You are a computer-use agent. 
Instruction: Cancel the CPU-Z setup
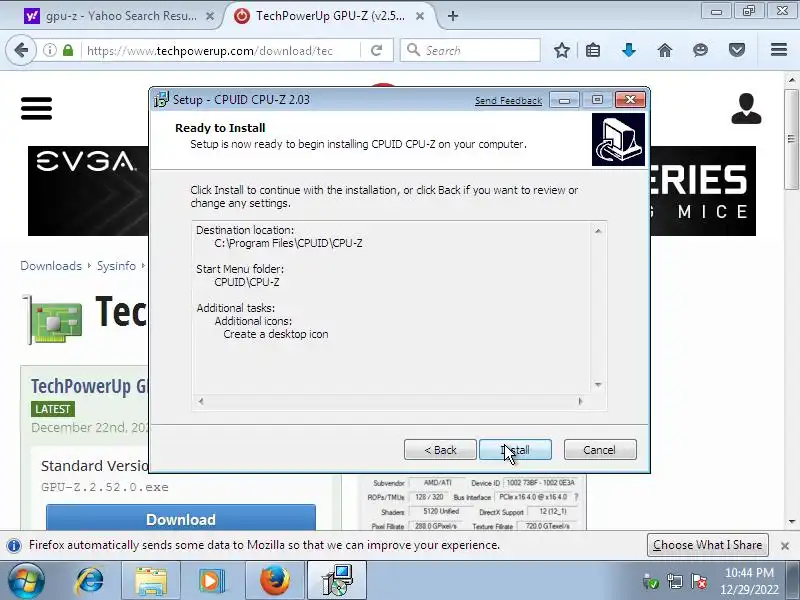pos(600,449)
